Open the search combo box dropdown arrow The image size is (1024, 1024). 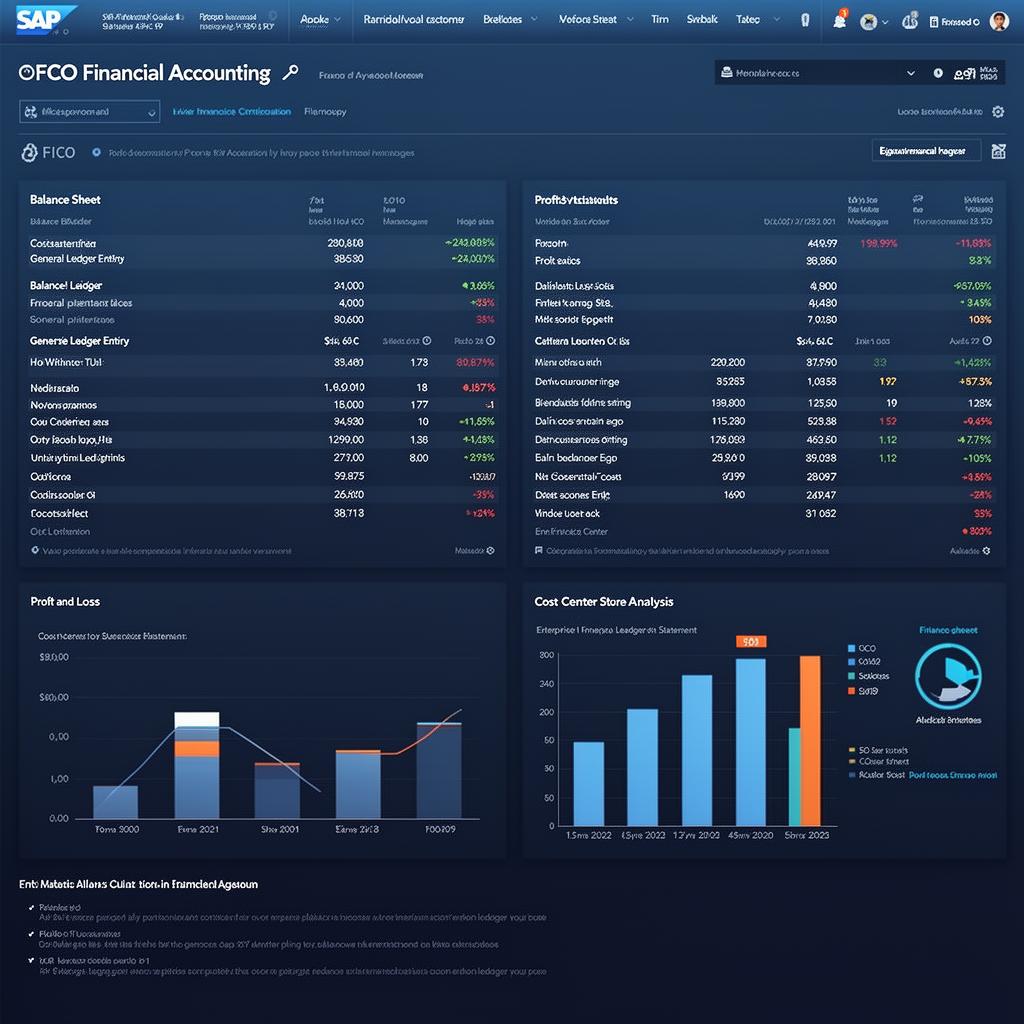tap(910, 73)
